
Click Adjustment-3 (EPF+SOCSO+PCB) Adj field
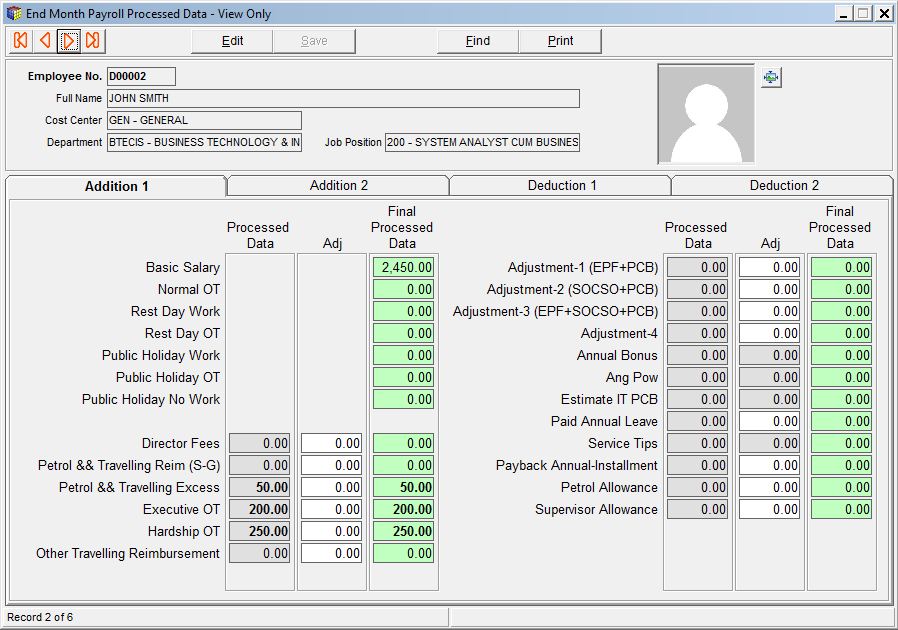tap(769, 312)
